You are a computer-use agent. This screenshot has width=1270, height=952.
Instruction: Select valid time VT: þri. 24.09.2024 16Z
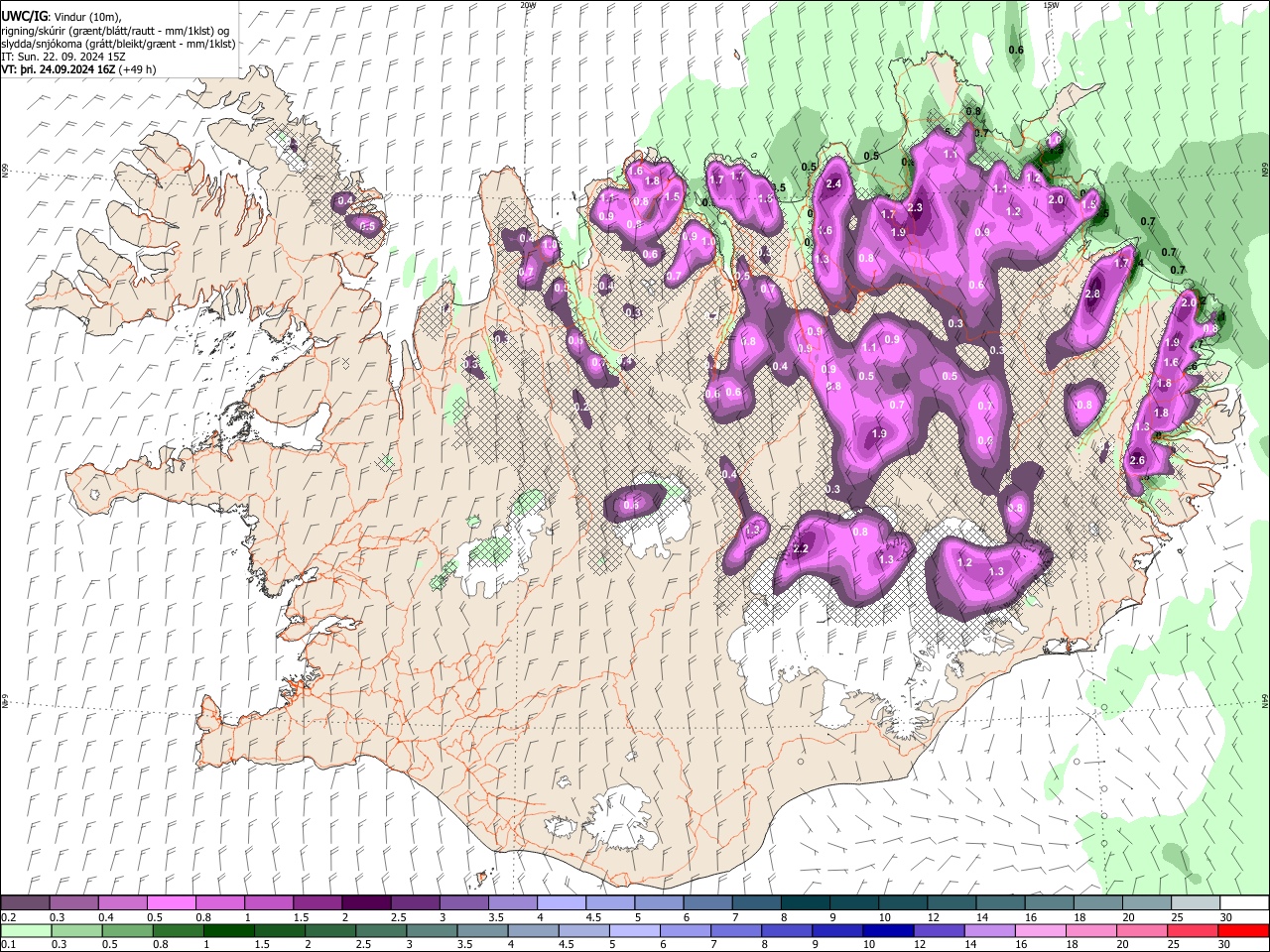[x=58, y=70]
